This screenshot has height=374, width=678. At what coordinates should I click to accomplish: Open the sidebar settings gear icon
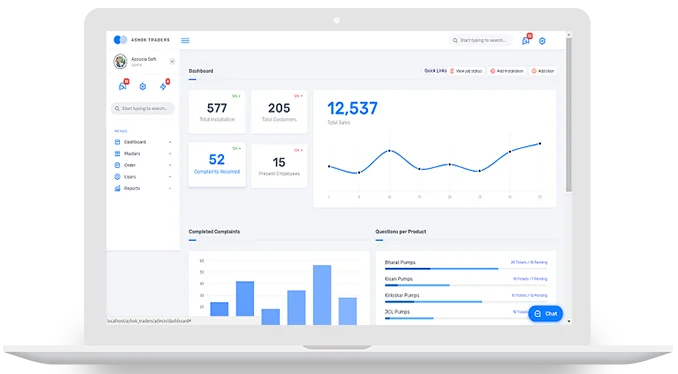(x=143, y=86)
